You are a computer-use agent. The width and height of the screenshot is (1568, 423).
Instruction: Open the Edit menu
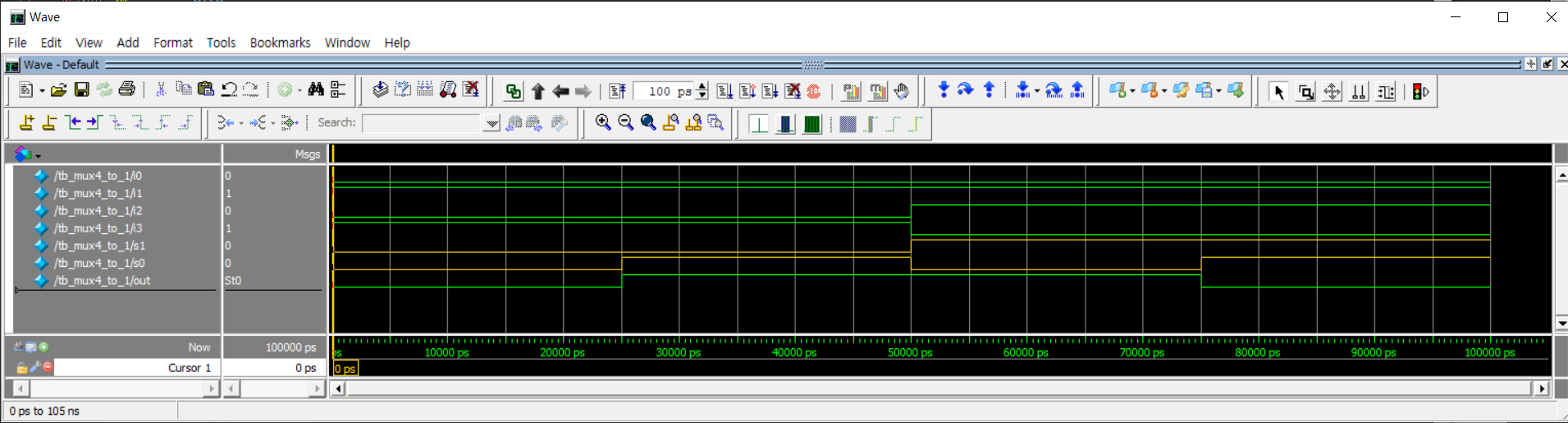(x=51, y=43)
